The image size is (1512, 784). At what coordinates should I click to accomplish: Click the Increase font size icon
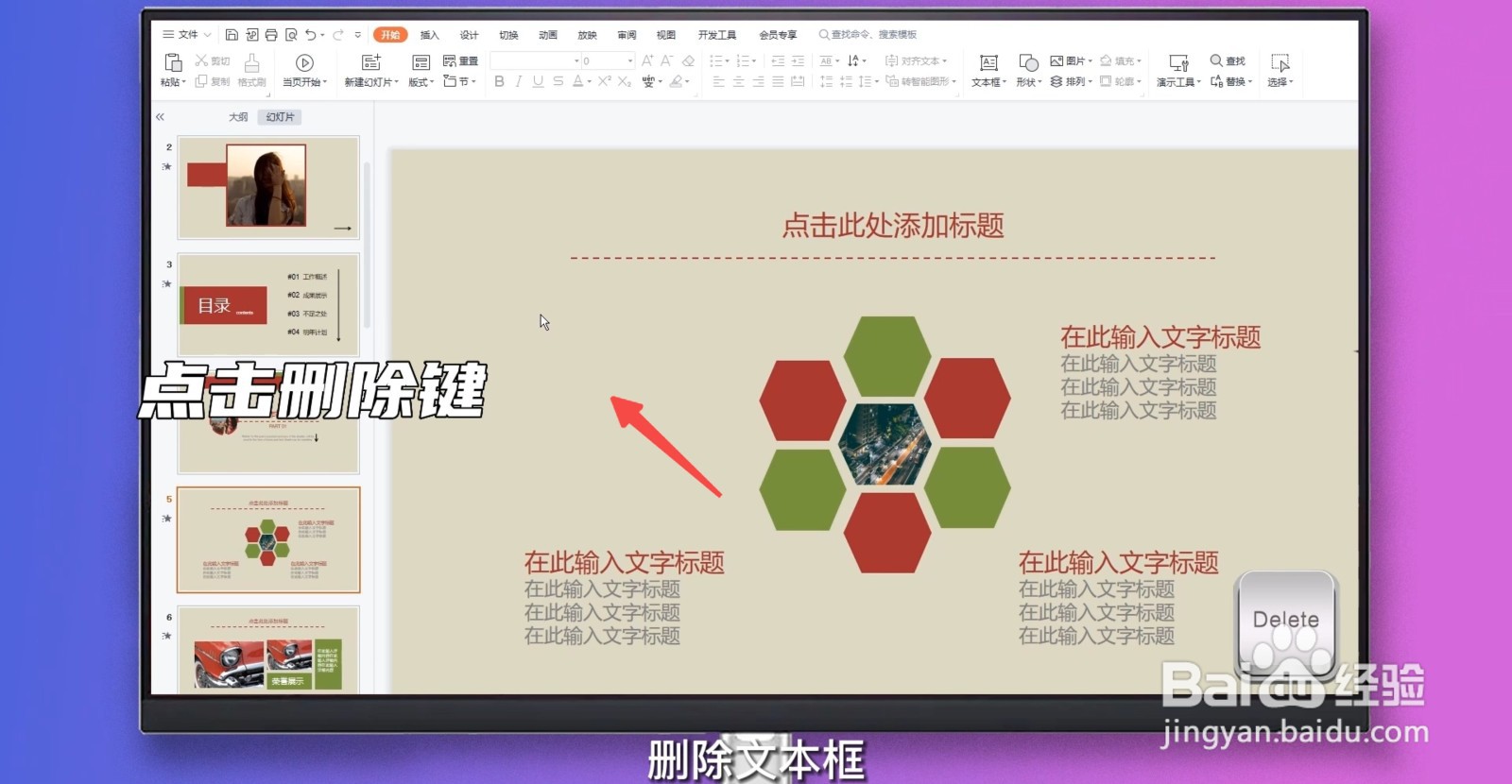tap(647, 60)
